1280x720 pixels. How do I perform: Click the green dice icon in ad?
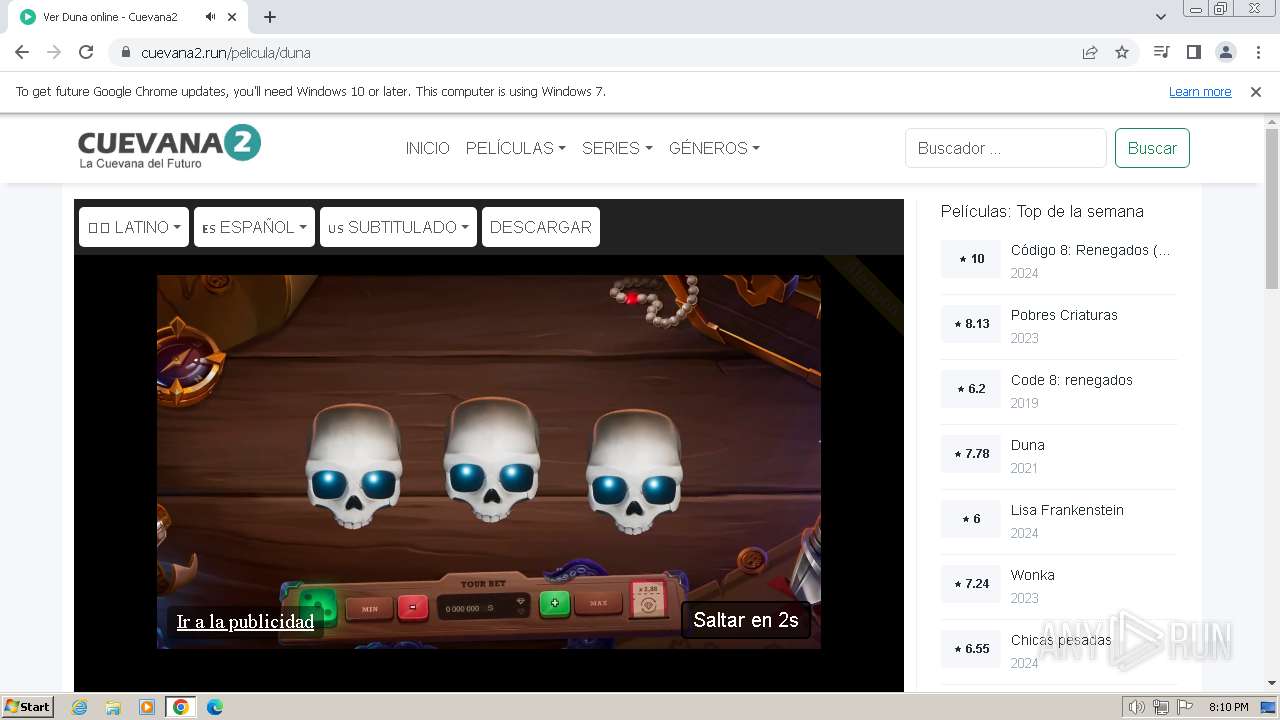(x=319, y=606)
